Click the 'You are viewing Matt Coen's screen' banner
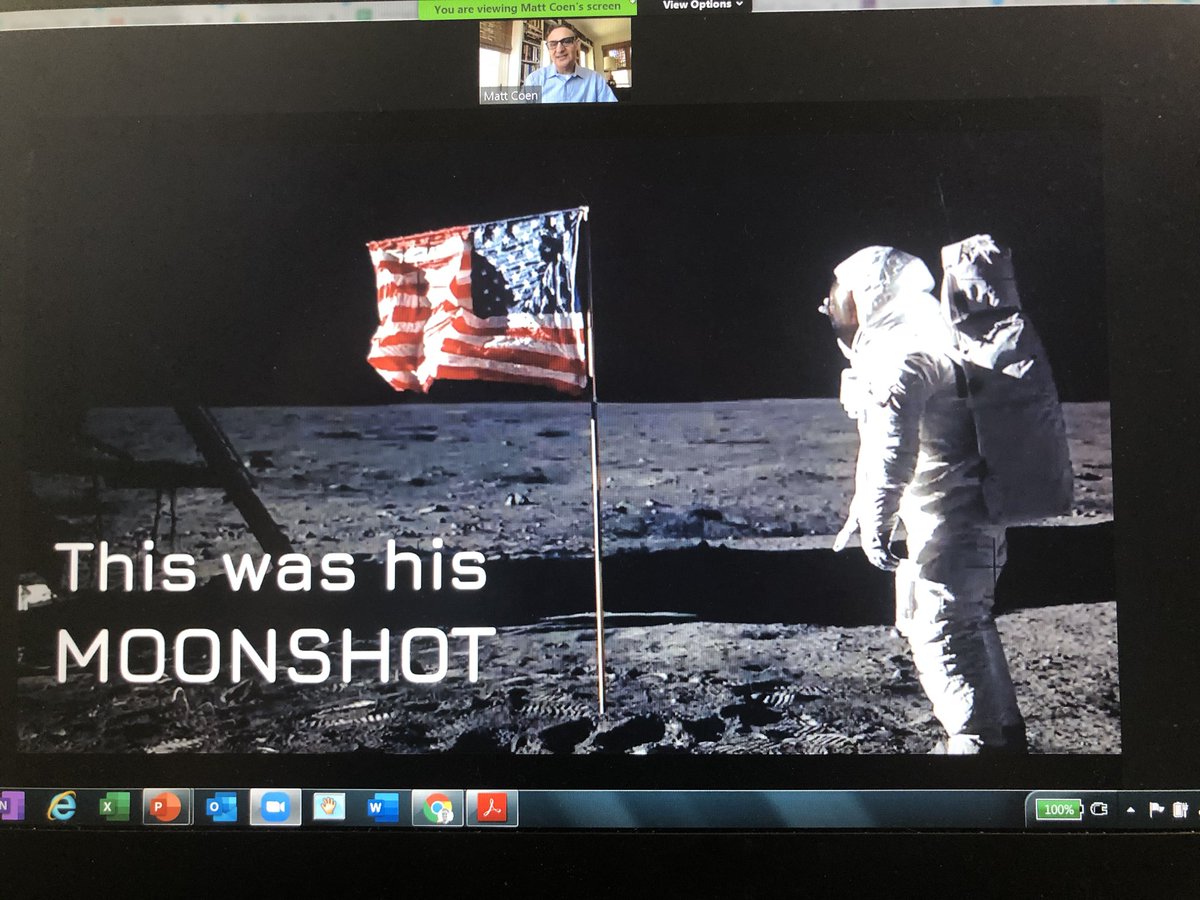 pos(527,8)
